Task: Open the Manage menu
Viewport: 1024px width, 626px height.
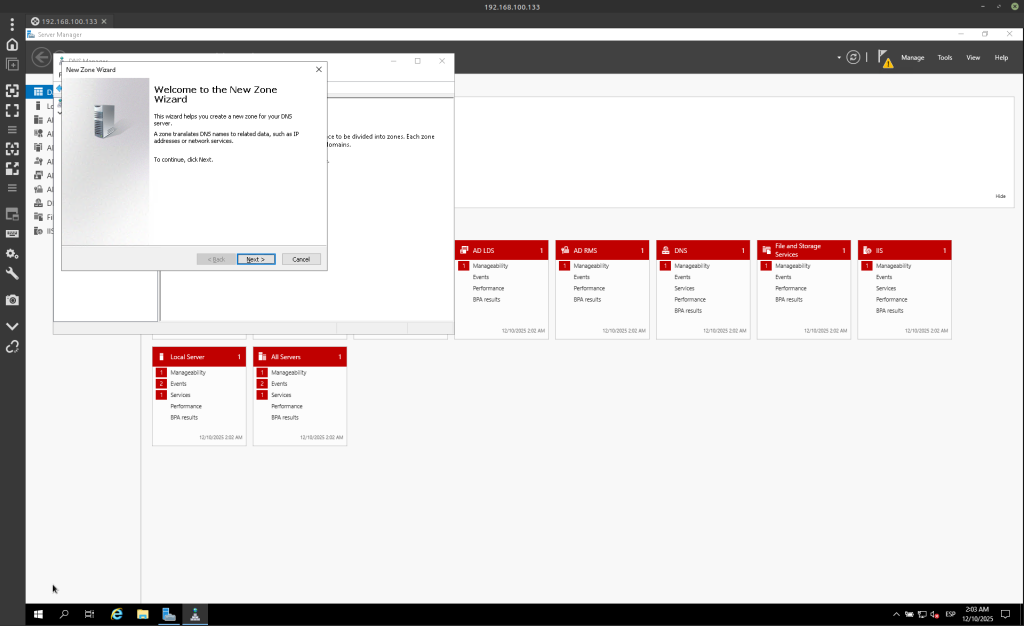Action: (912, 58)
